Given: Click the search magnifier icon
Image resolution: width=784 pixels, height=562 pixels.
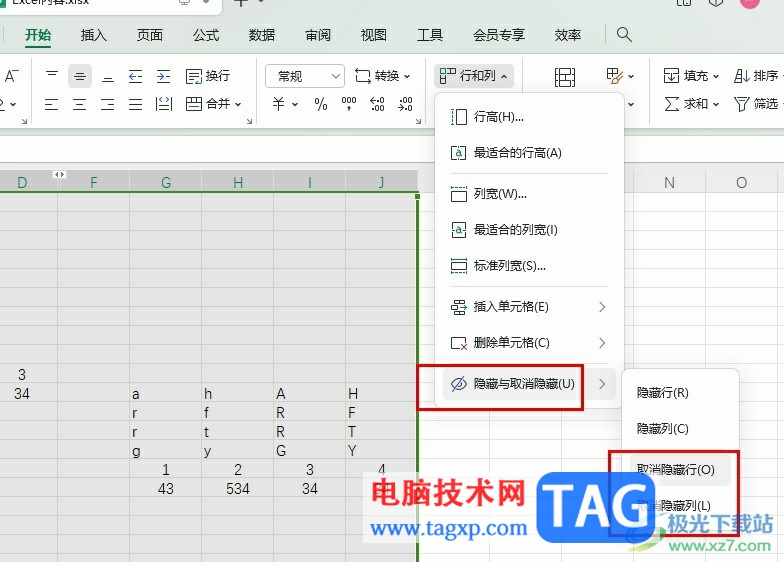Looking at the screenshot, I should 624,34.
